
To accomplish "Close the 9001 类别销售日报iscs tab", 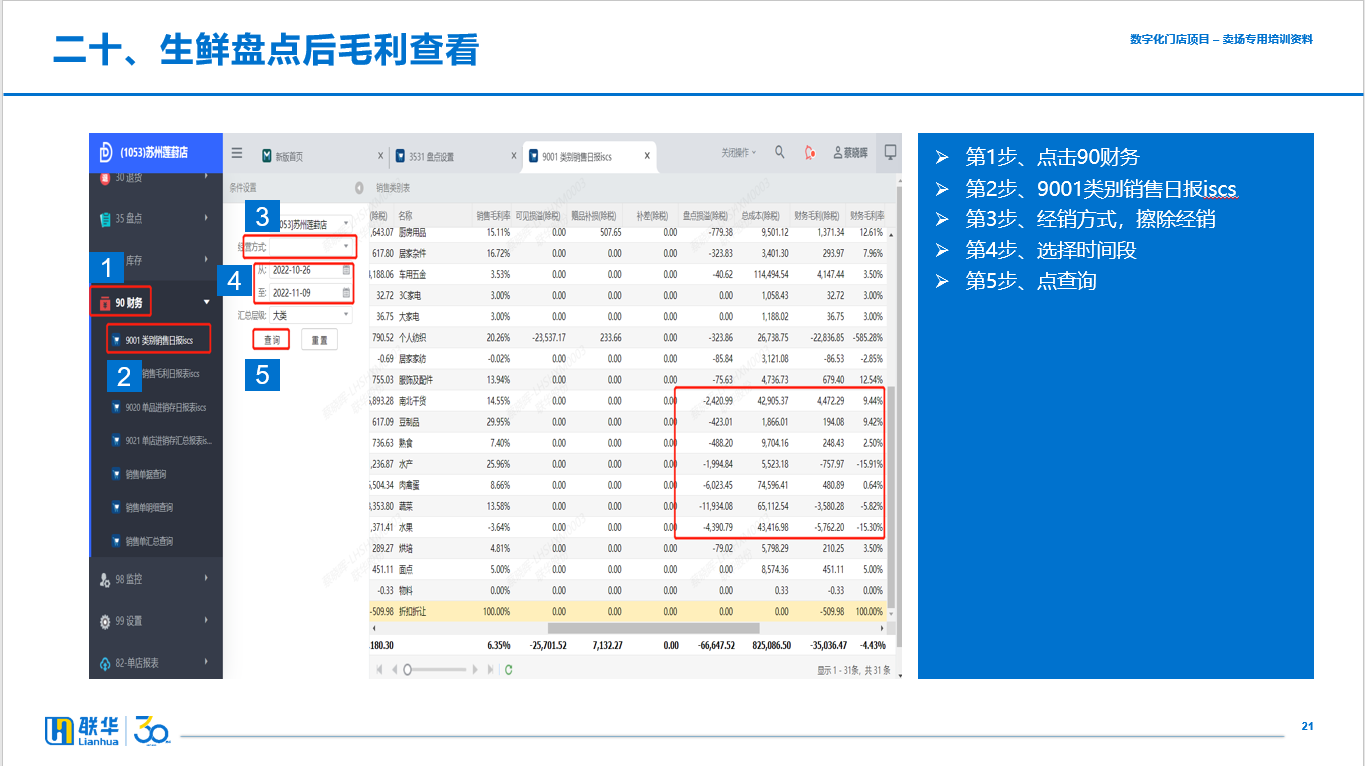I will coord(647,156).
